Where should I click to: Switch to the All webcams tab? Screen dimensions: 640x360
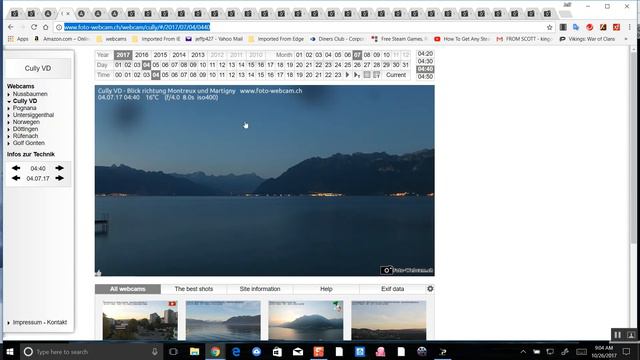[128, 289]
